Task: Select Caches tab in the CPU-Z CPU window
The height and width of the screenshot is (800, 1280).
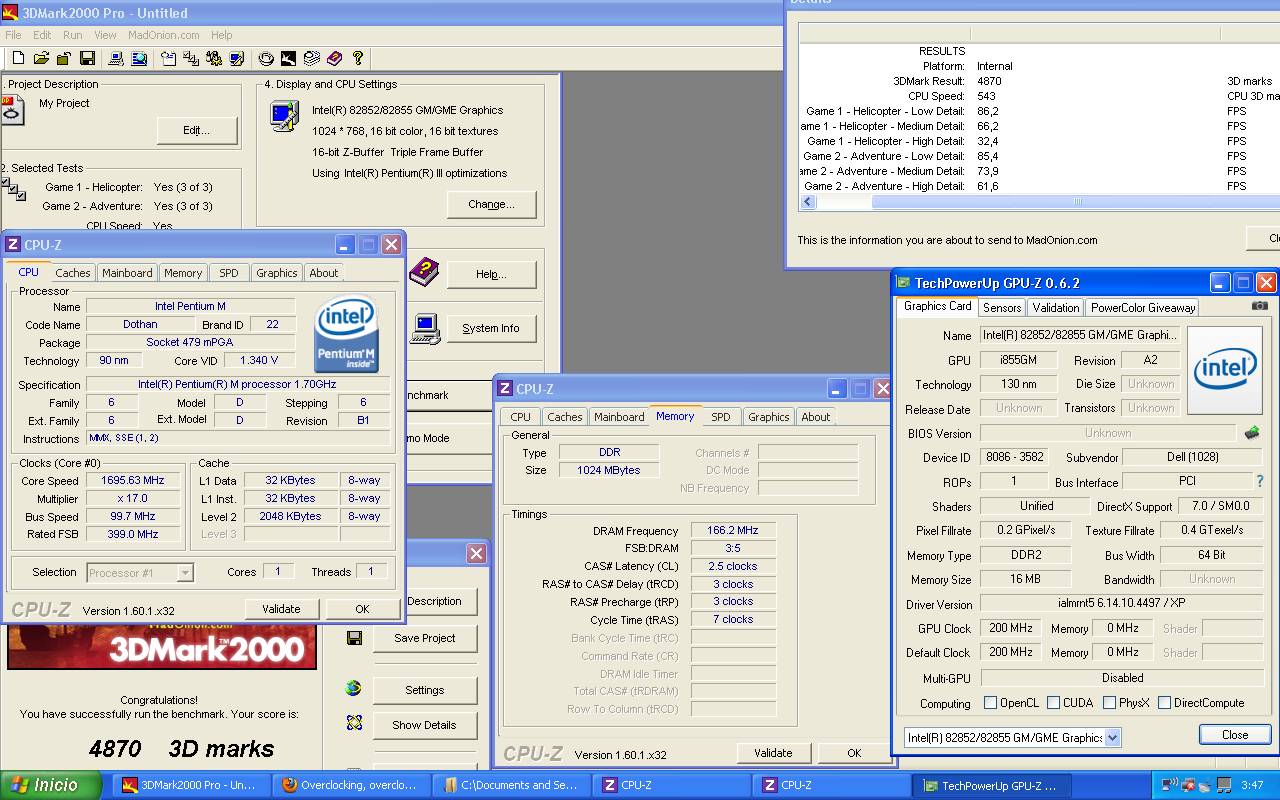Action: 72,273
